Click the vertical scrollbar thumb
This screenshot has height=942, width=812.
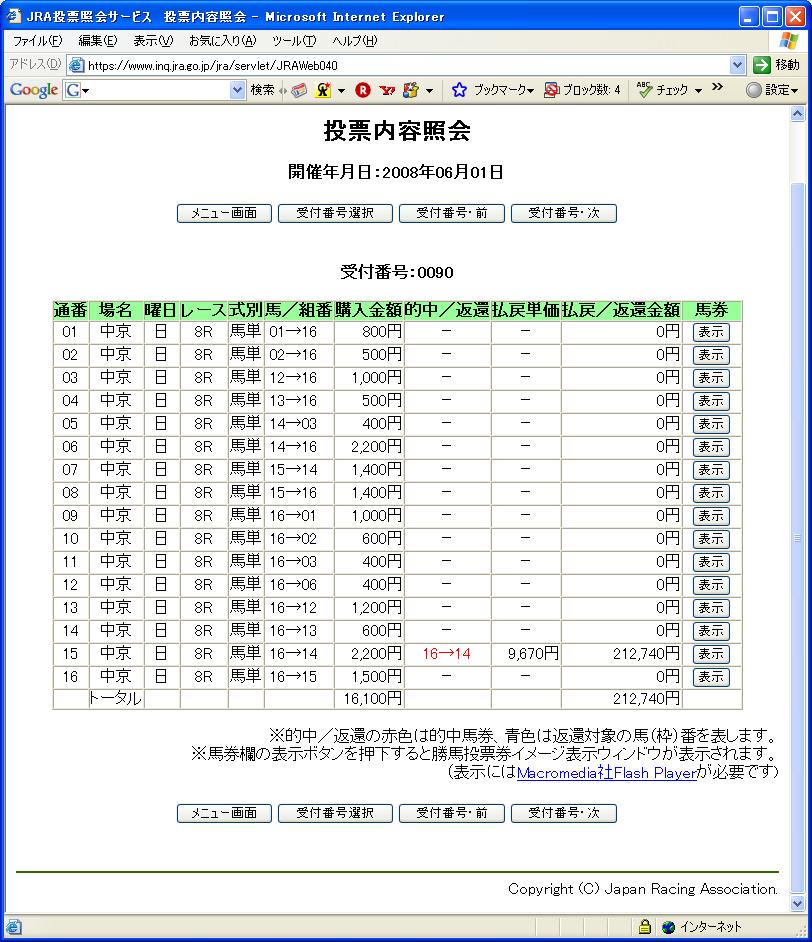798,538
